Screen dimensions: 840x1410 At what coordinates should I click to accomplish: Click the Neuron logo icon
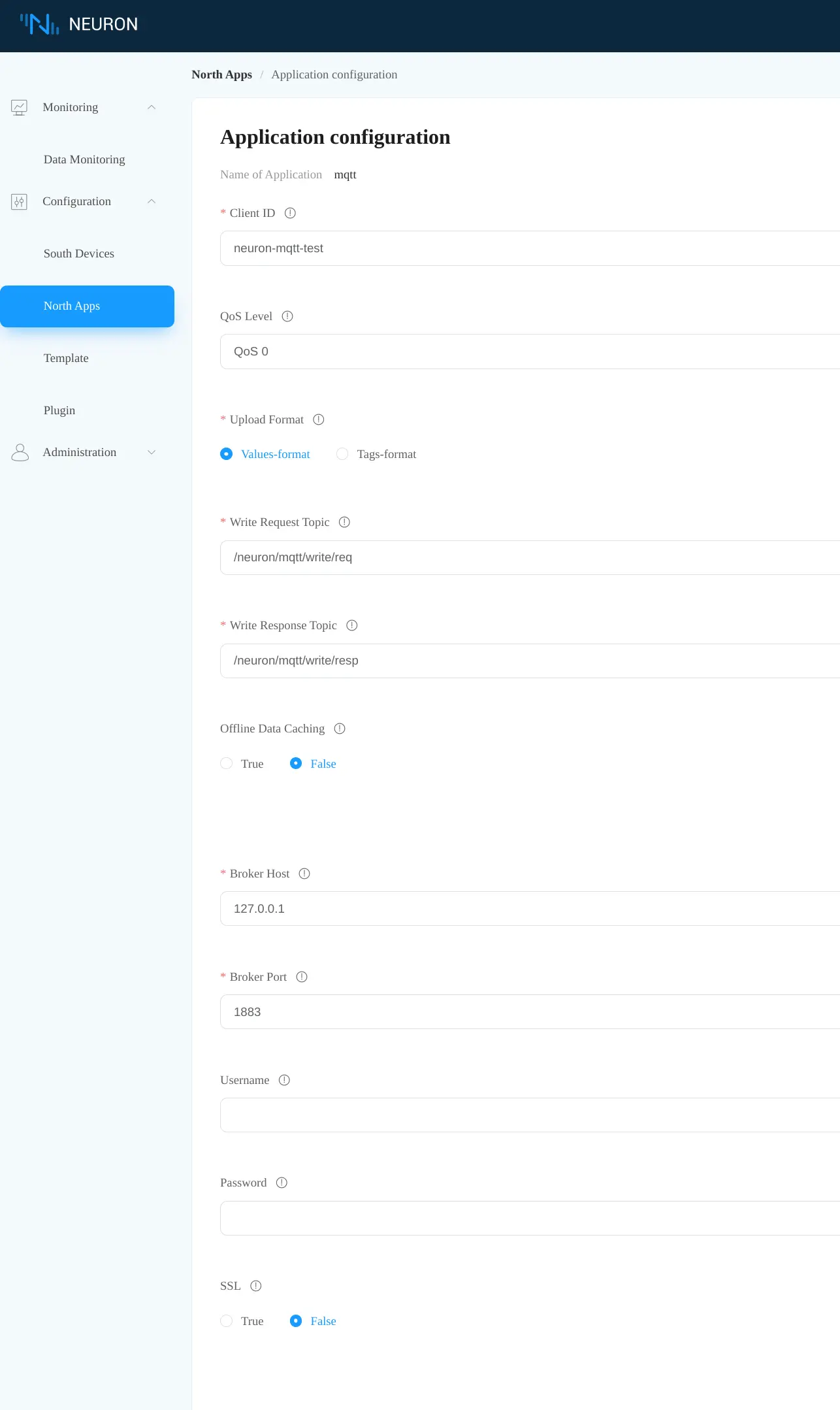point(39,24)
